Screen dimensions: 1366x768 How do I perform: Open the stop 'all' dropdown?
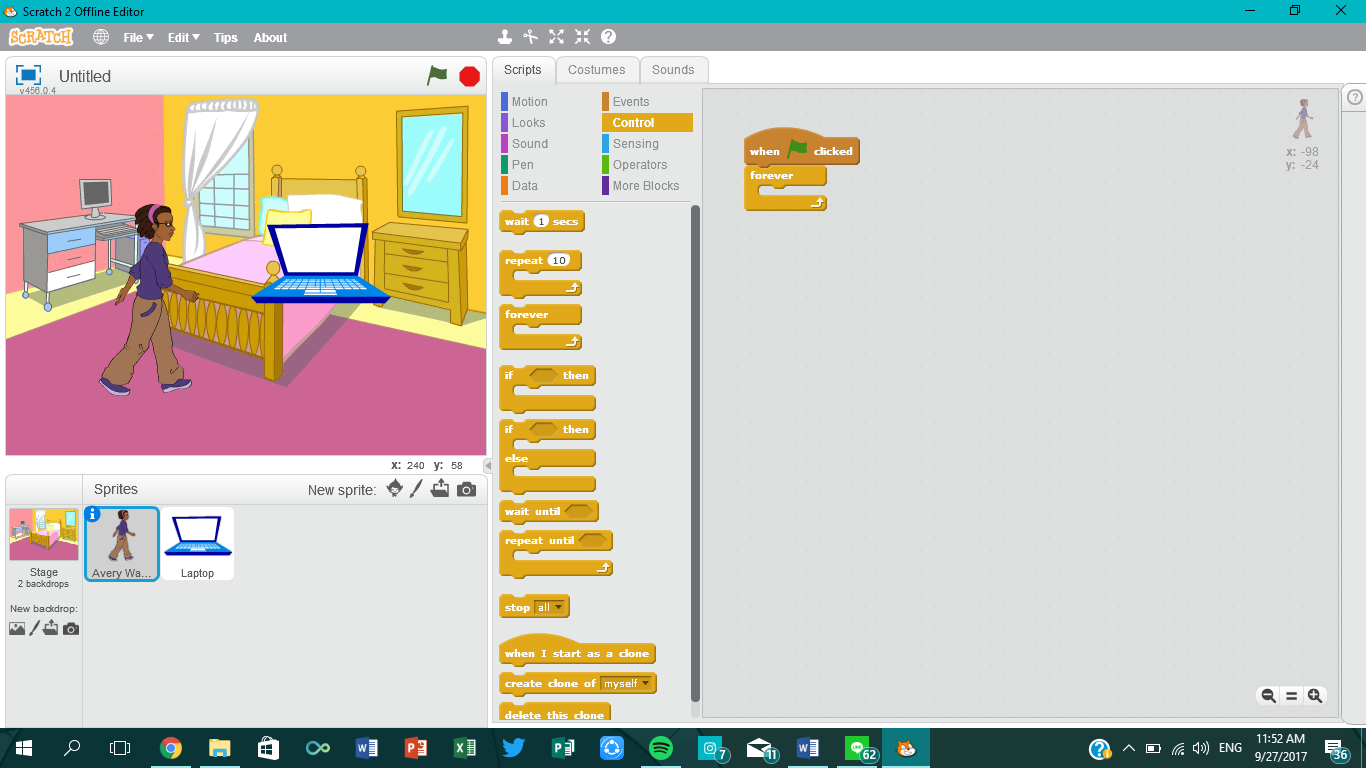coord(556,605)
